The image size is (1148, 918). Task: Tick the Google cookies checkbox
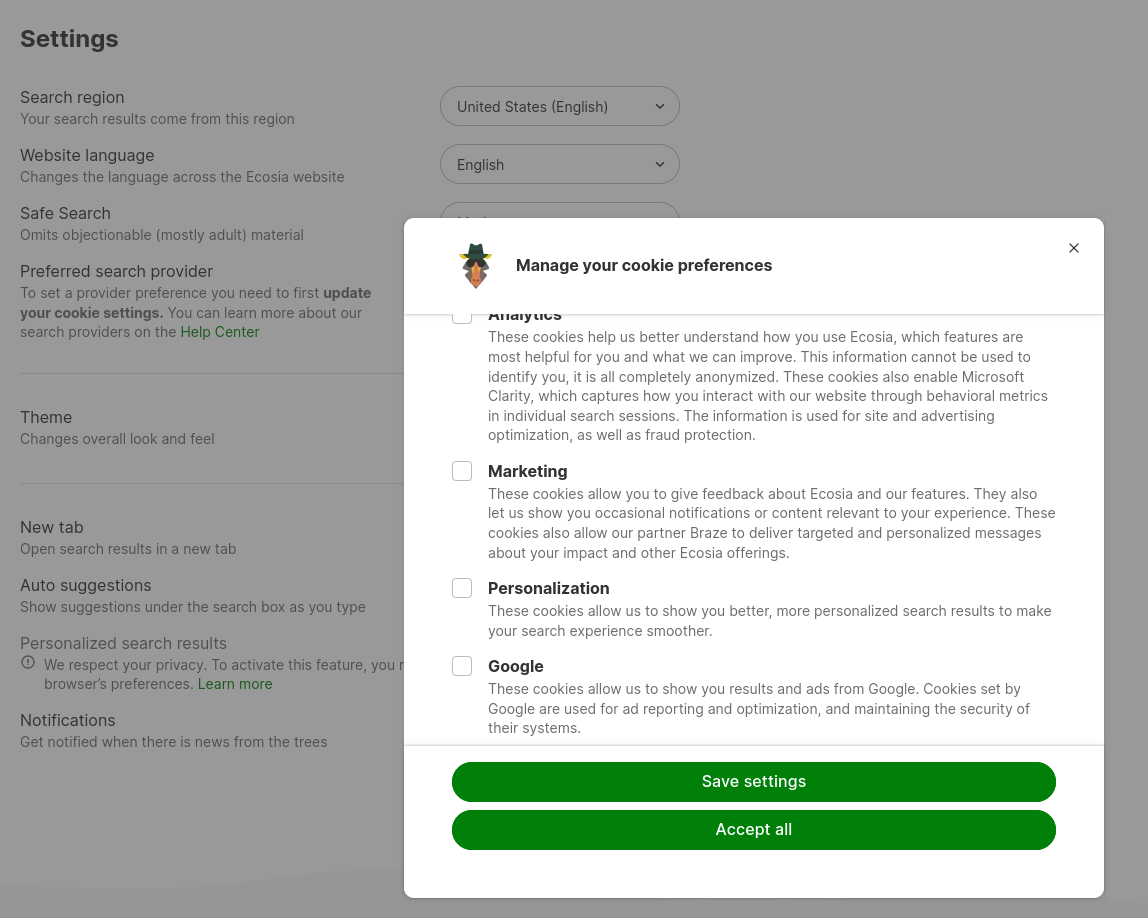462,666
